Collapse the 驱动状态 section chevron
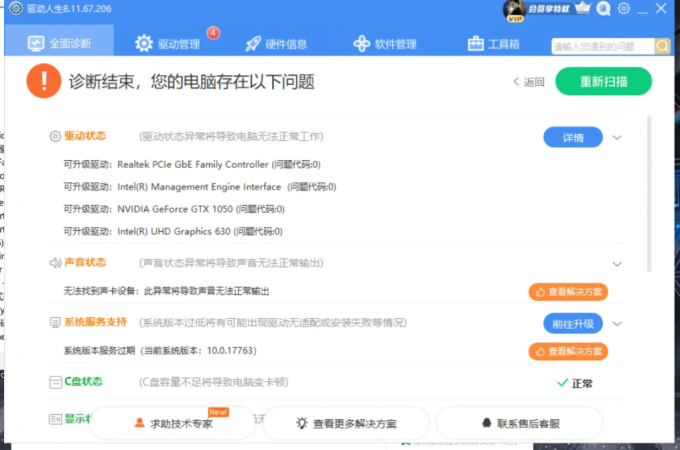Image resolution: width=680 pixels, height=450 pixels. 617,138
